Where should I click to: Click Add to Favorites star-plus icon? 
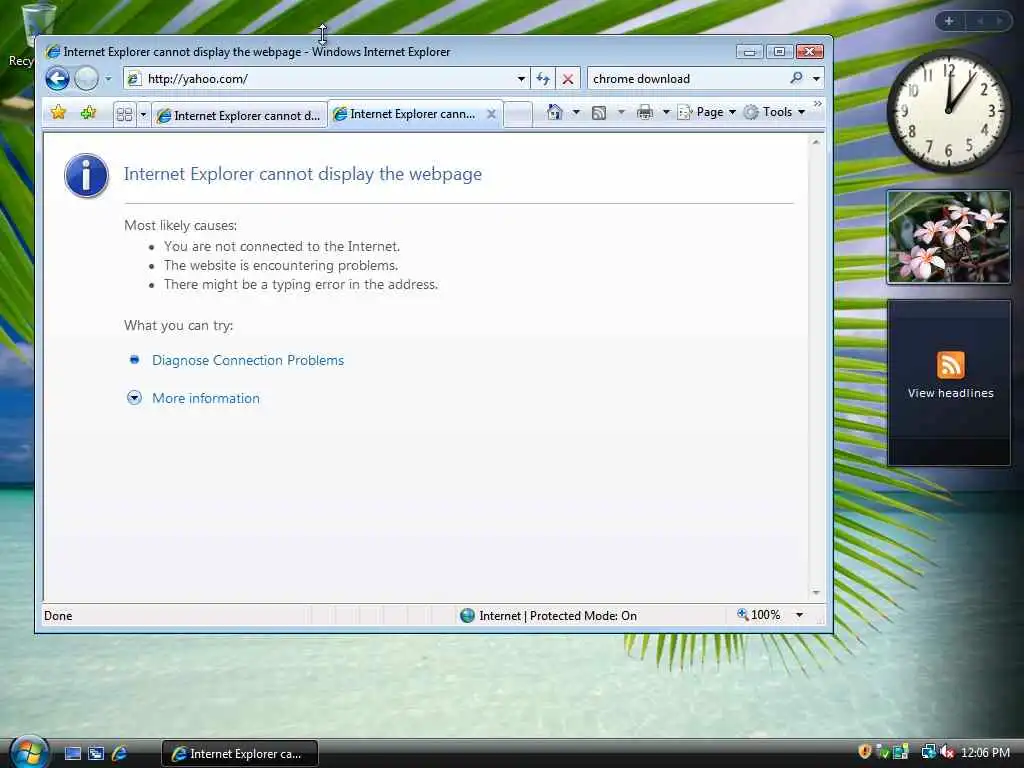[x=88, y=112]
